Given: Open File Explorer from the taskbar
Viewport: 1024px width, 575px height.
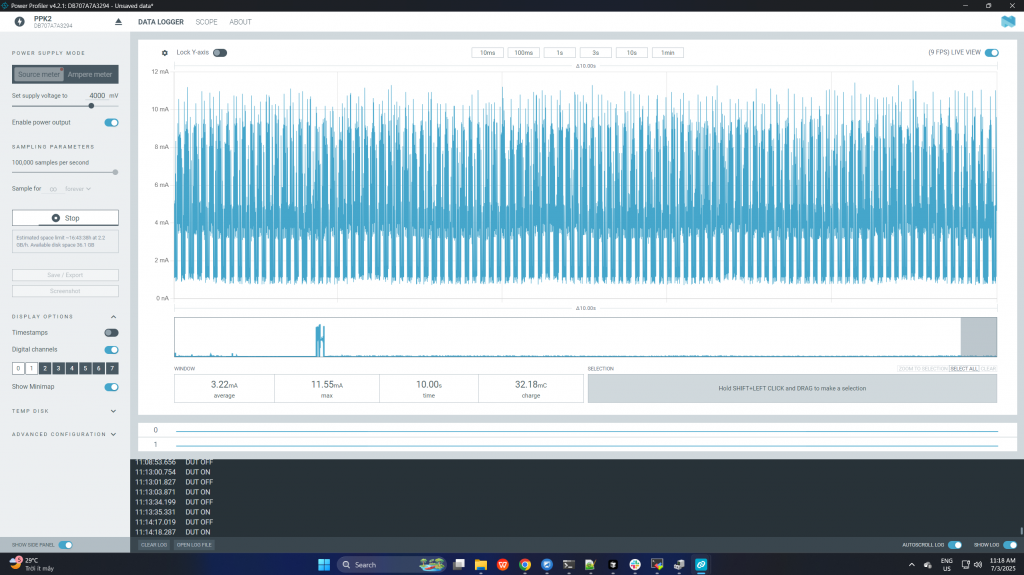Looking at the screenshot, I should coord(480,564).
